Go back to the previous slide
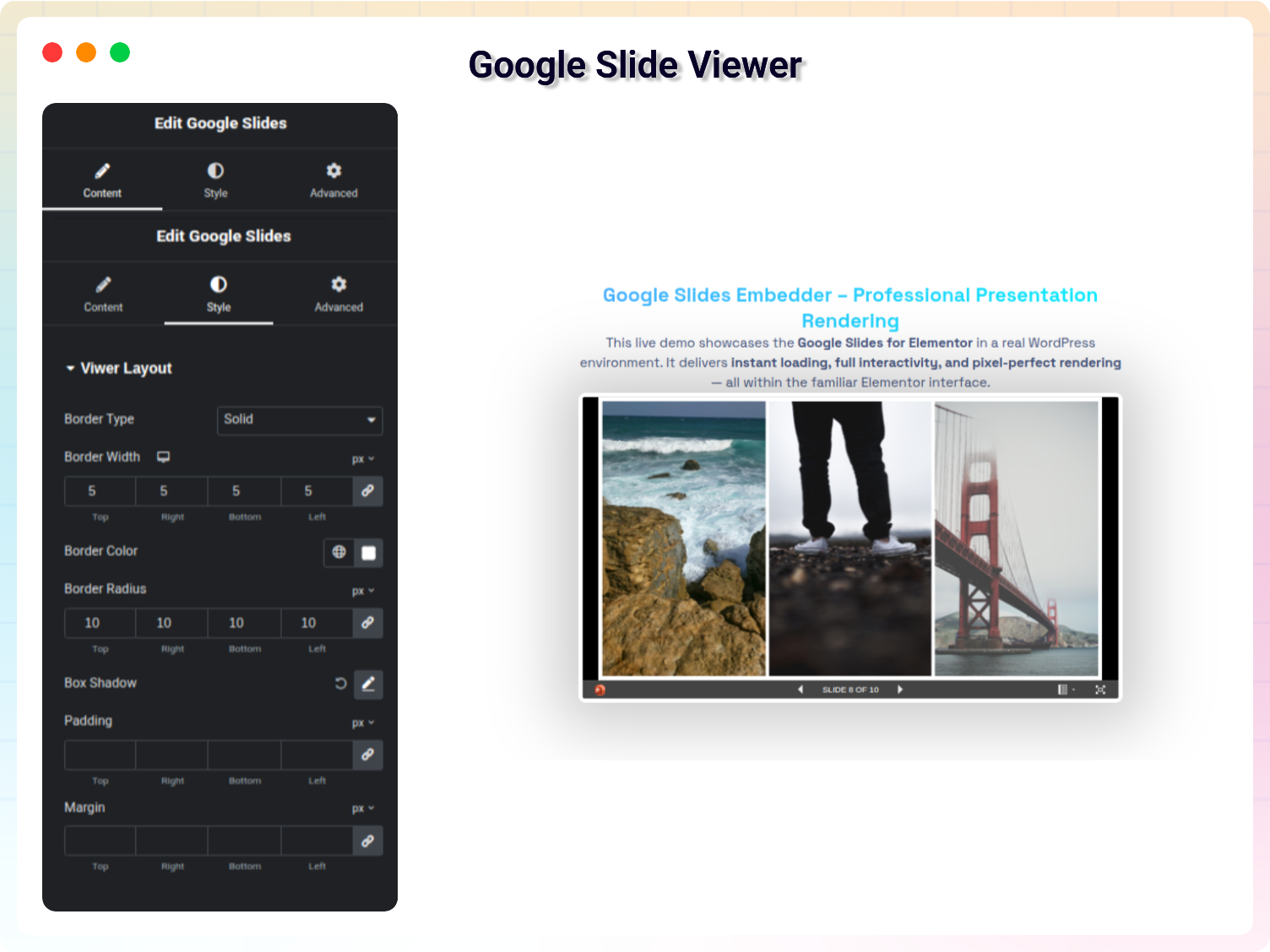 point(798,690)
